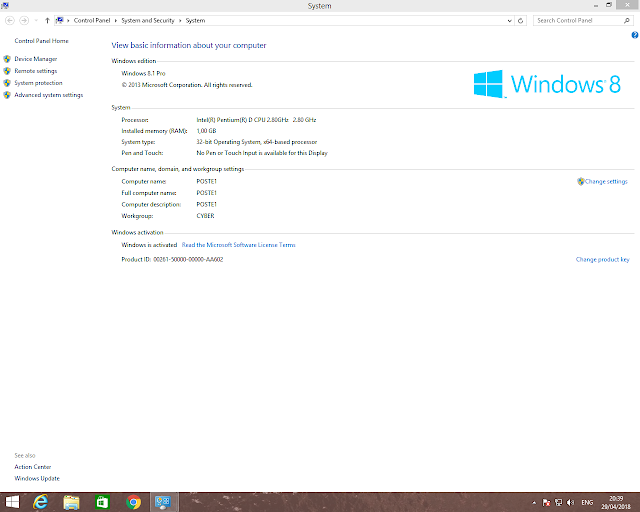The height and width of the screenshot is (512, 640).
Task: Open the Windows Start button
Action: click(12, 502)
